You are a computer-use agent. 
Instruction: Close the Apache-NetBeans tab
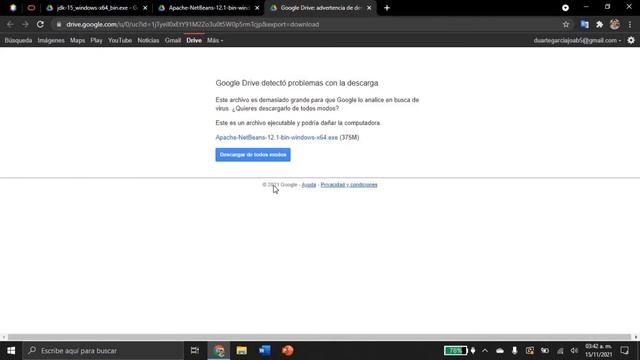(257, 8)
